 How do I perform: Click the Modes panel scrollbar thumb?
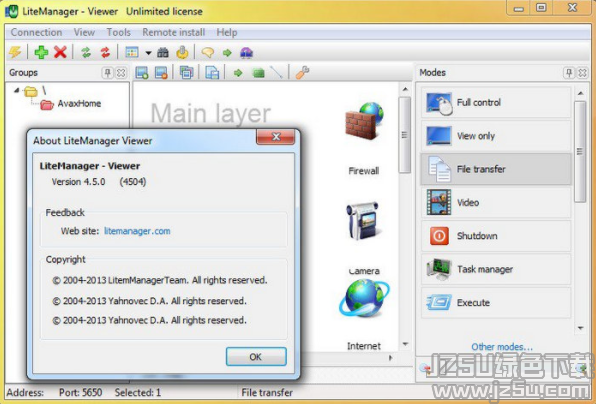[580, 152]
